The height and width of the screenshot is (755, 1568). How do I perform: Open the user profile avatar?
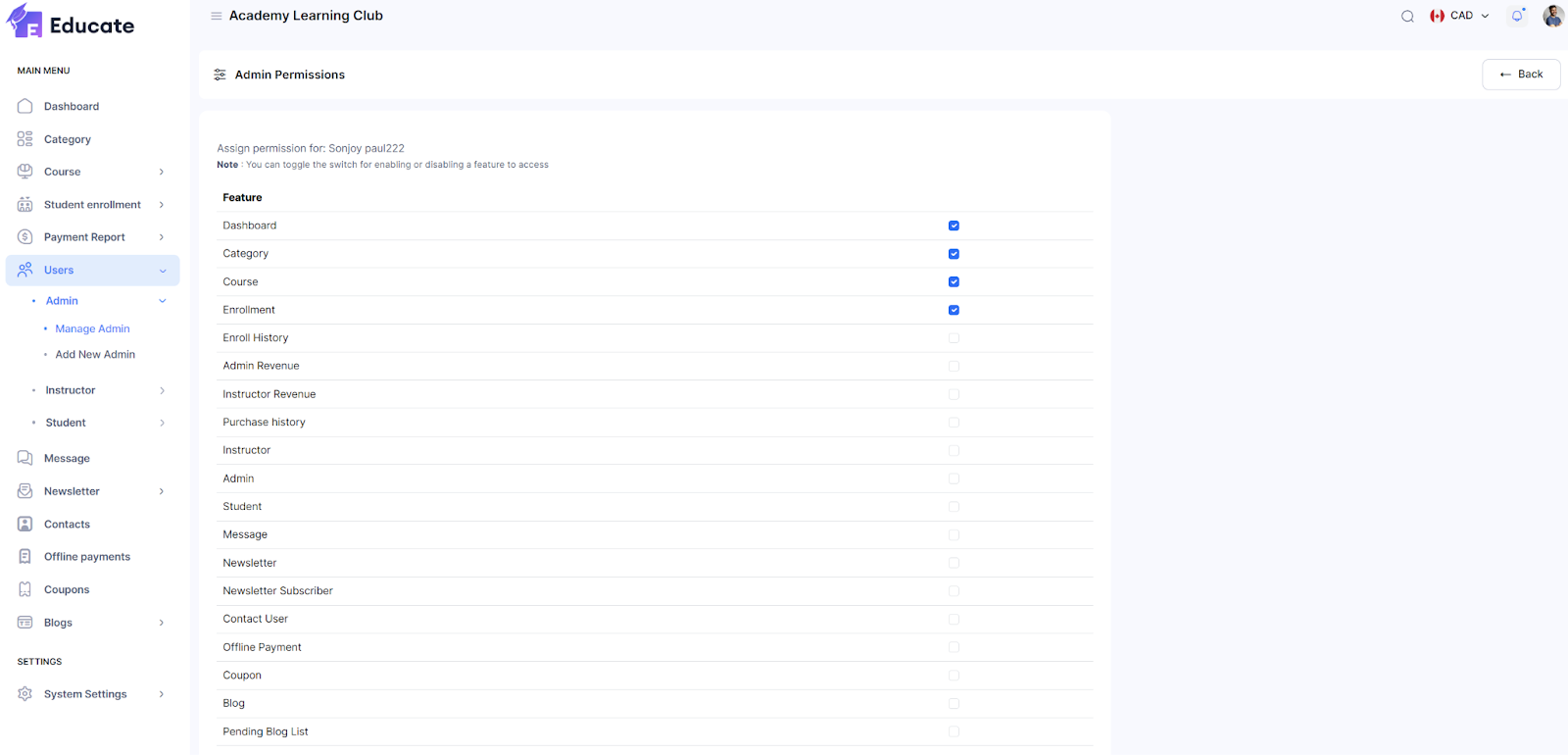[x=1552, y=16]
